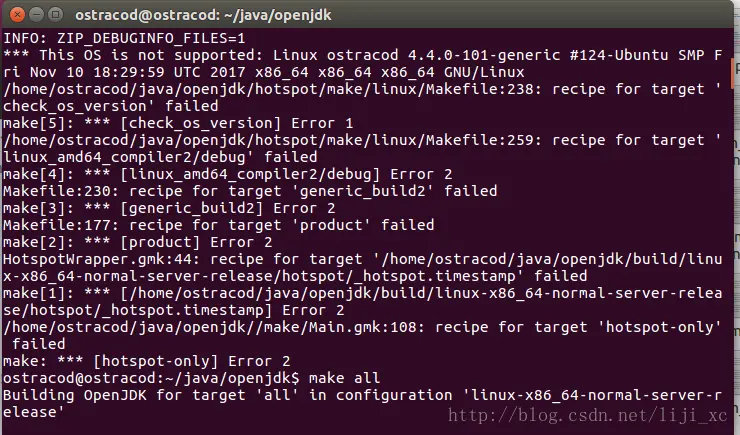The width and height of the screenshot is (740, 435).
Task: Close the ostracod terminal window
Action: click(x=17, y=15)
